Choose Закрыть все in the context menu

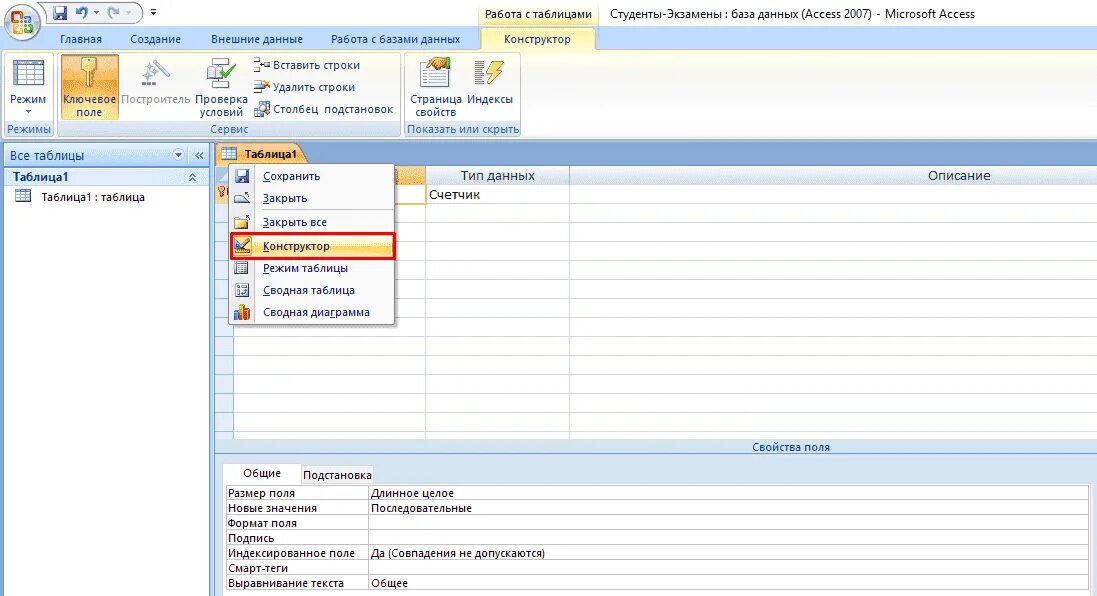(312, 222)
